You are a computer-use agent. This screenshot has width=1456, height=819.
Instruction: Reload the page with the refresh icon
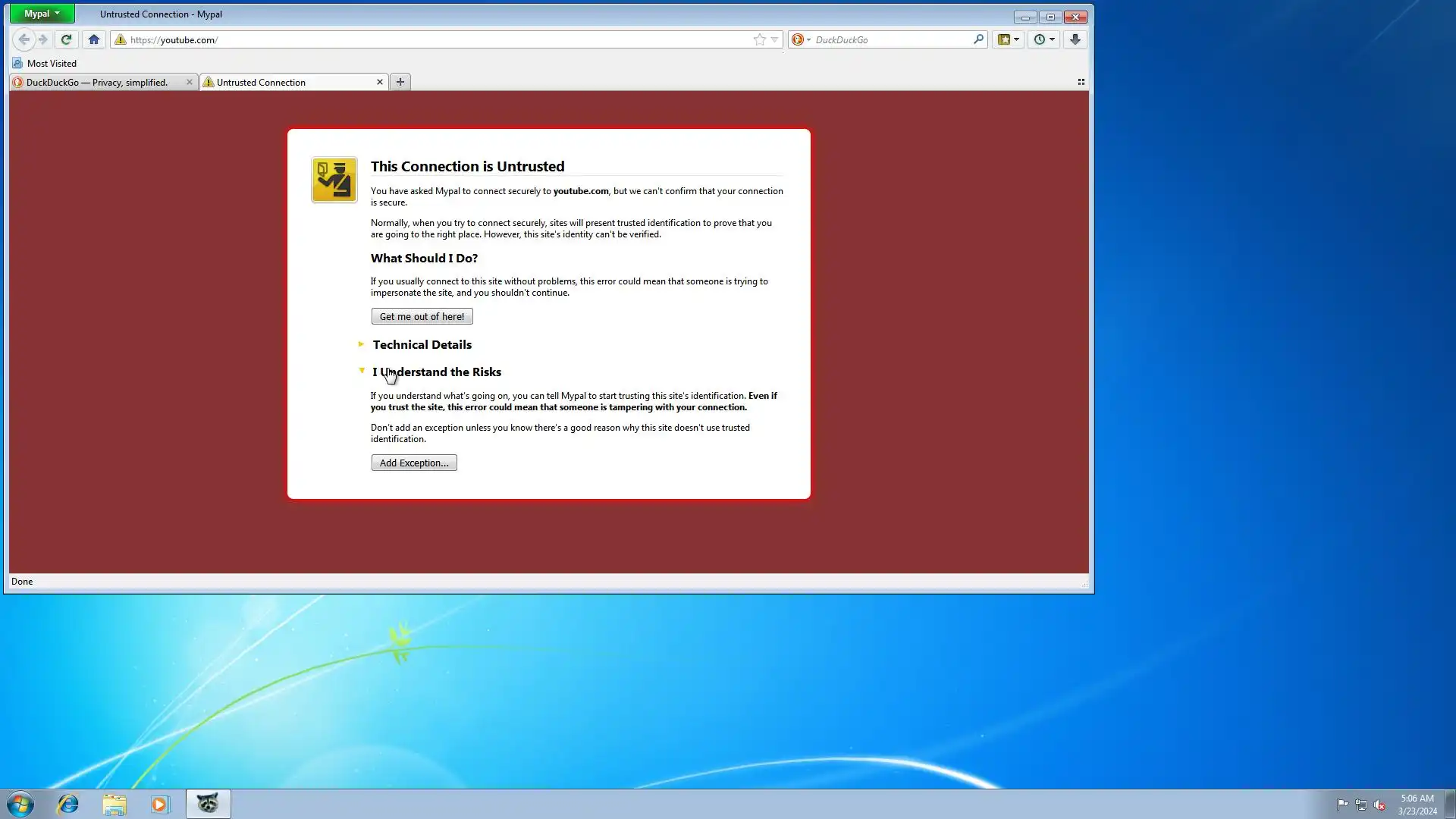click(x=66, y=39)
